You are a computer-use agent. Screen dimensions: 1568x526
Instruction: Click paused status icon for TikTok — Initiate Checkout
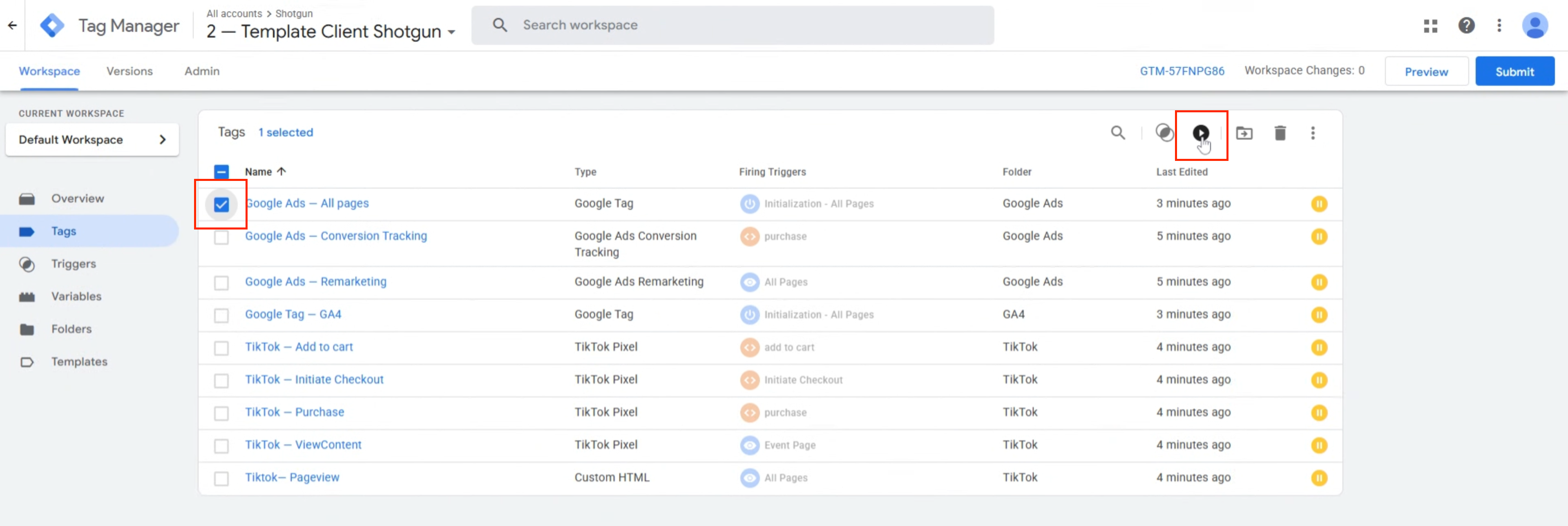pos(1319,380)
